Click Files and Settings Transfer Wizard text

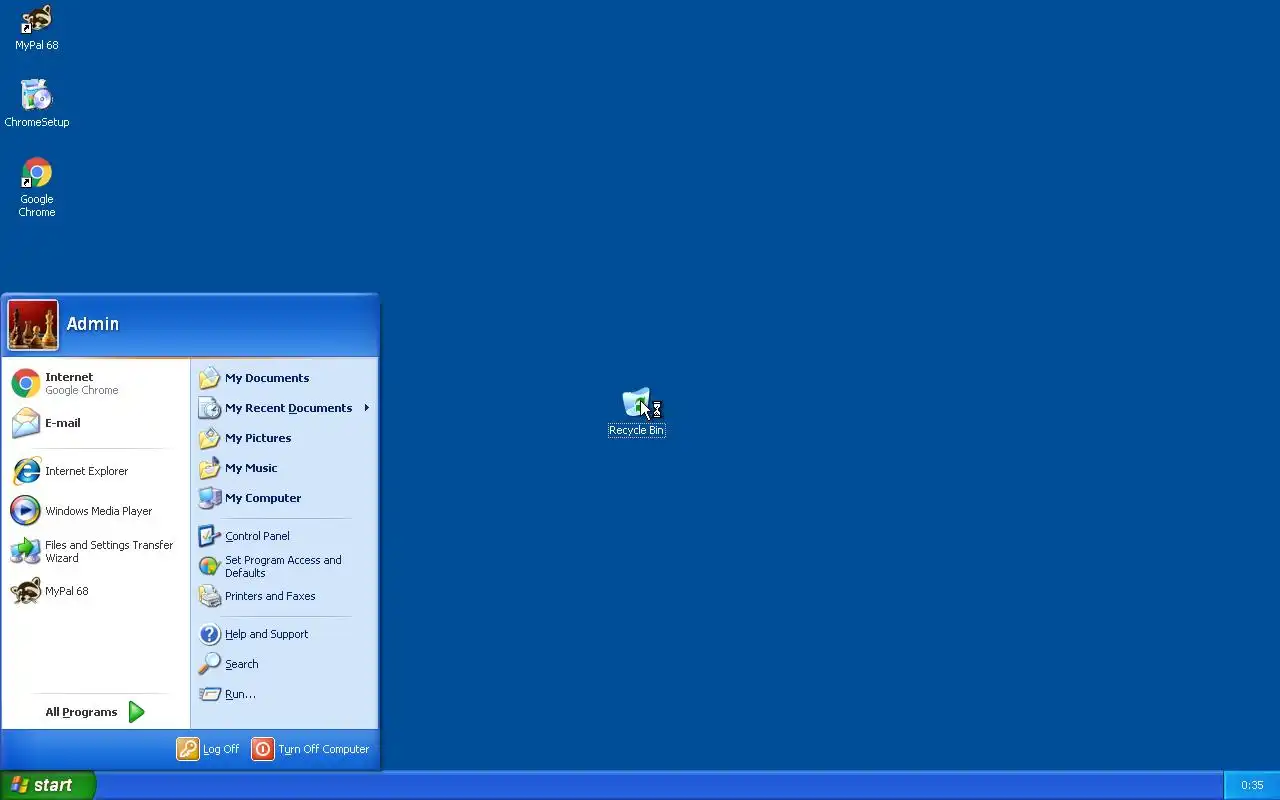(109, 551)
